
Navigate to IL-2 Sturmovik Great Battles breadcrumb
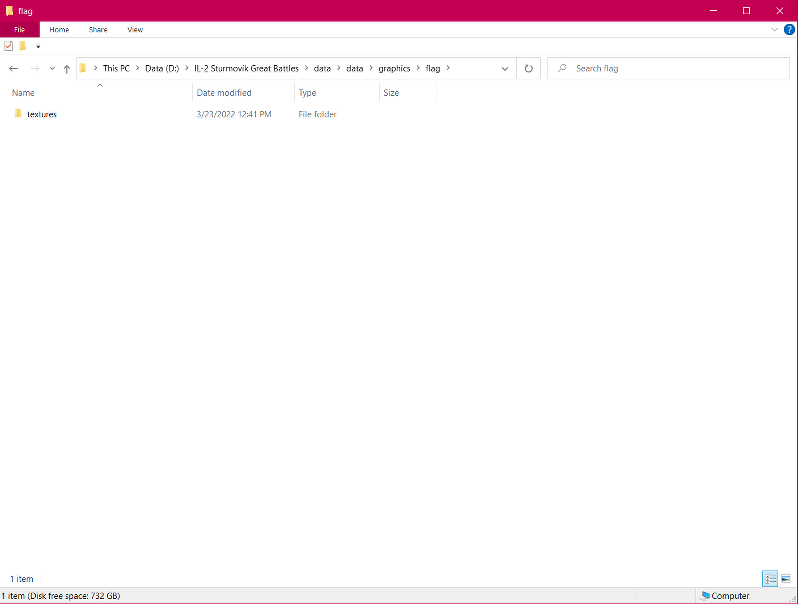click(246, 69)
